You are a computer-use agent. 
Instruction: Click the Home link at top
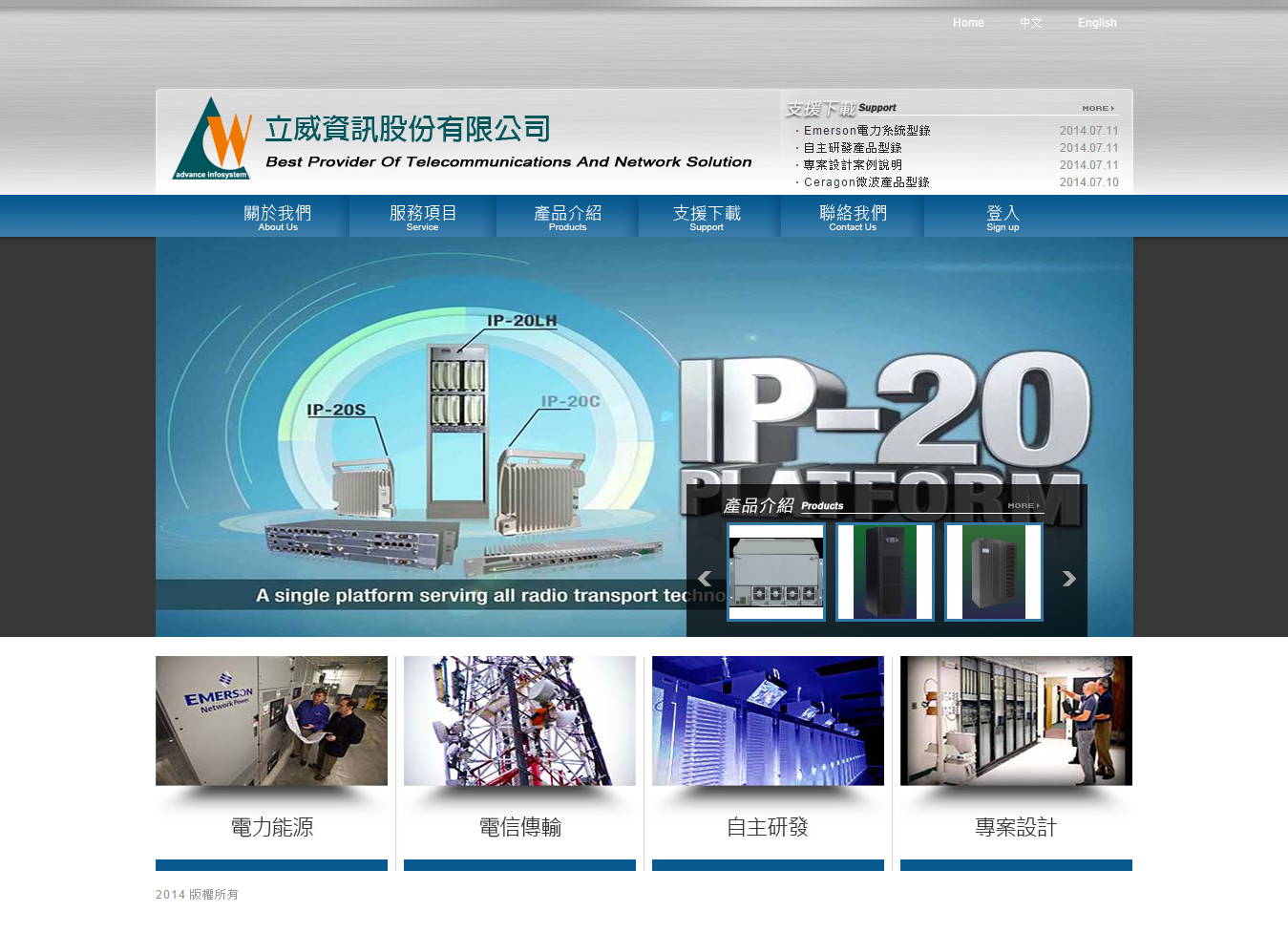pyautogui.click(x=968, y=23)
